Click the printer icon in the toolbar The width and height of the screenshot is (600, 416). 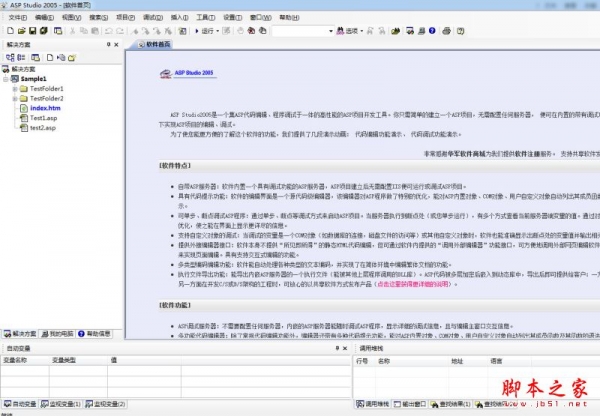(447, 31)
